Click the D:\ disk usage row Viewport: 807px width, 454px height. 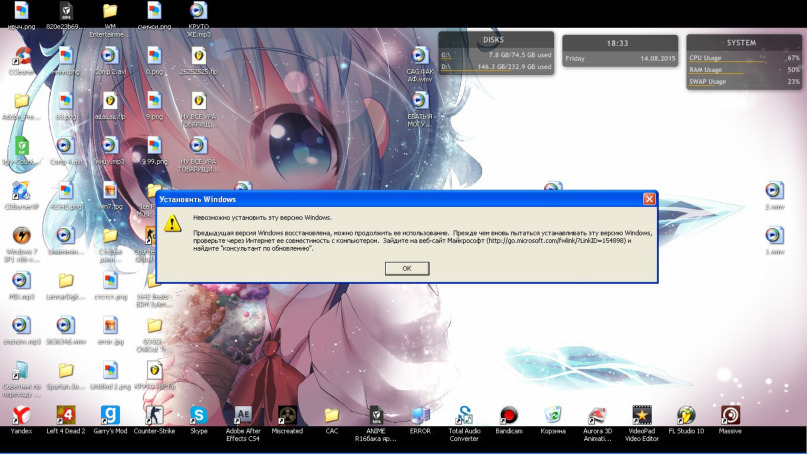496,66
